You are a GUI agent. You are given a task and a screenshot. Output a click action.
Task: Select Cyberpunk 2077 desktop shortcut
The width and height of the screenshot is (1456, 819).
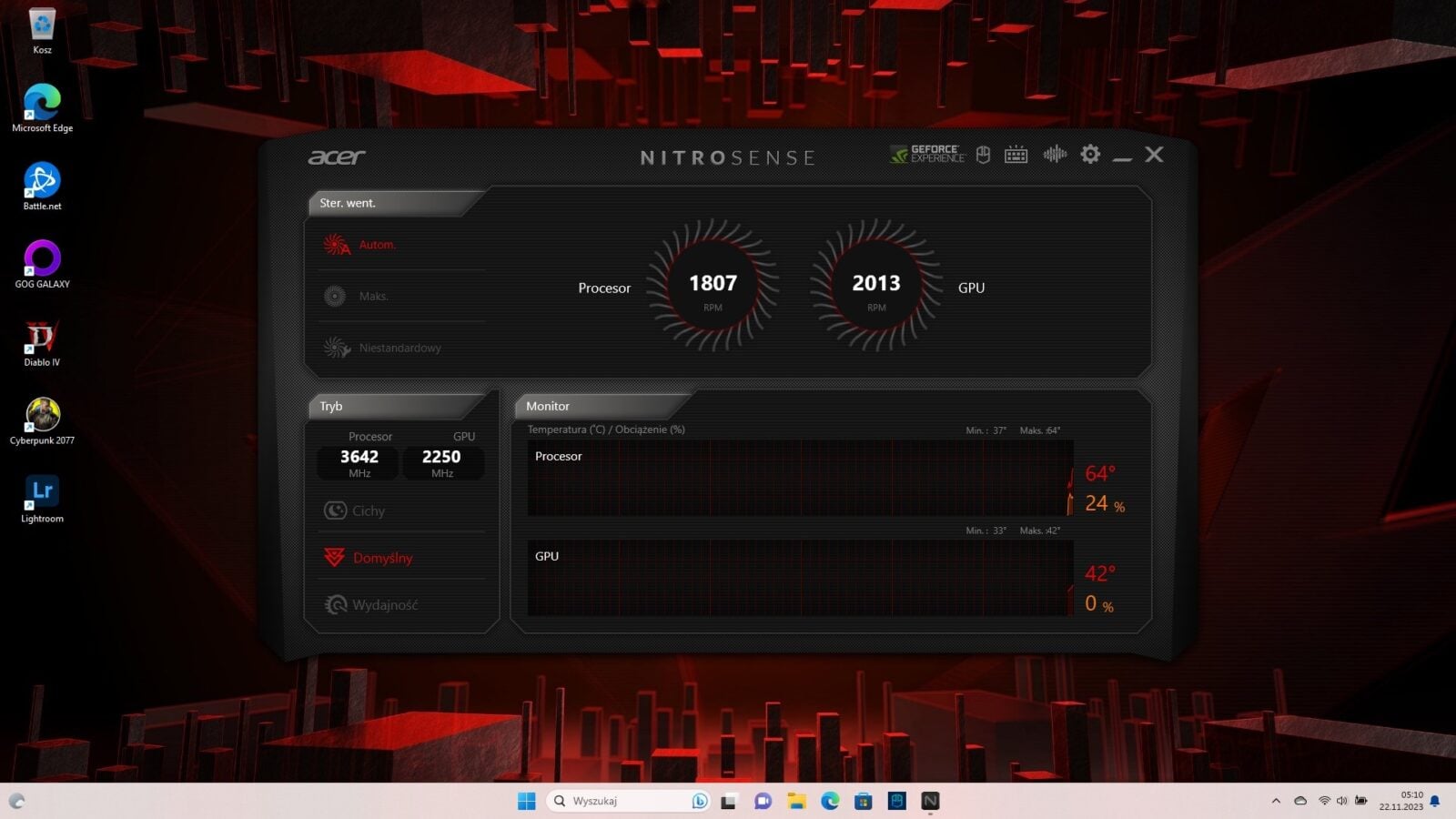pos(42,421)
